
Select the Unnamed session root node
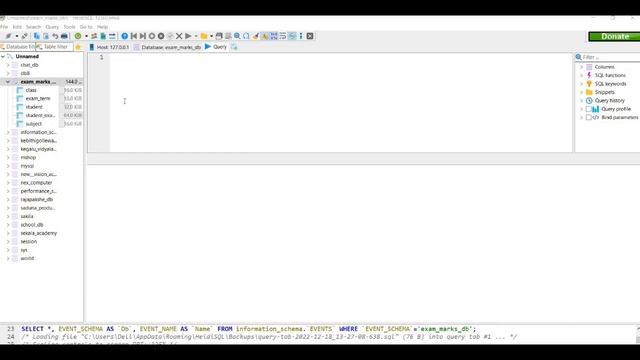(27, 56)
